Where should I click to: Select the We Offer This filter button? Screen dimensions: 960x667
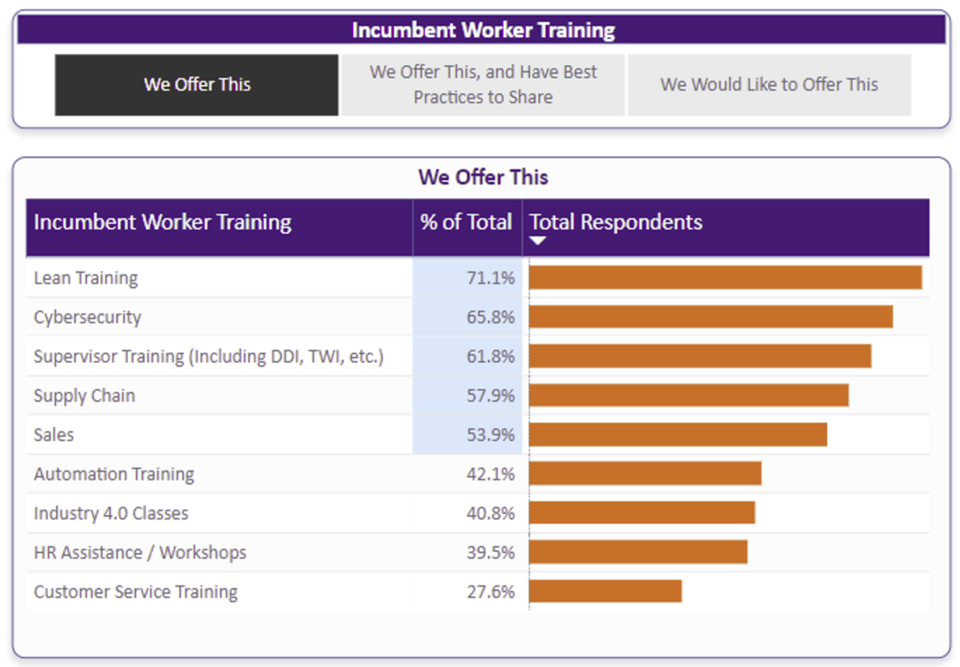(x=196, y=85)
